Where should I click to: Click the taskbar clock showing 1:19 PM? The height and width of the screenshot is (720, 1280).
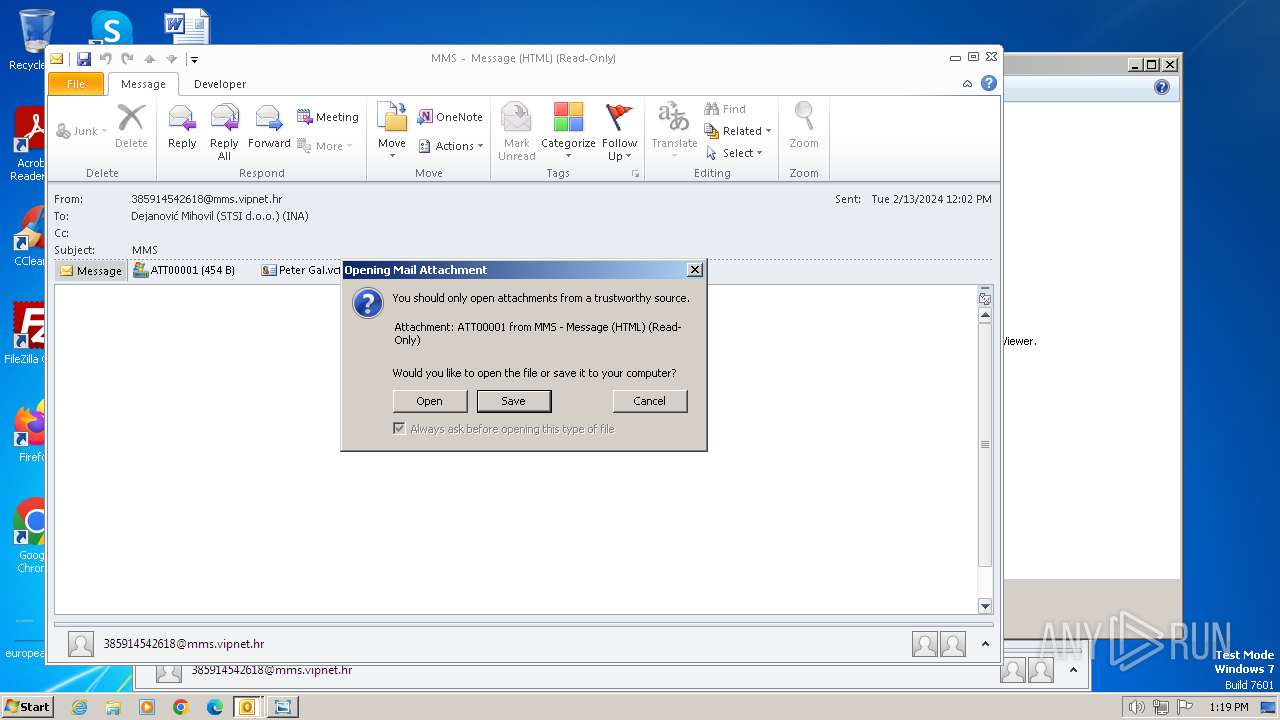(1229, 707)
